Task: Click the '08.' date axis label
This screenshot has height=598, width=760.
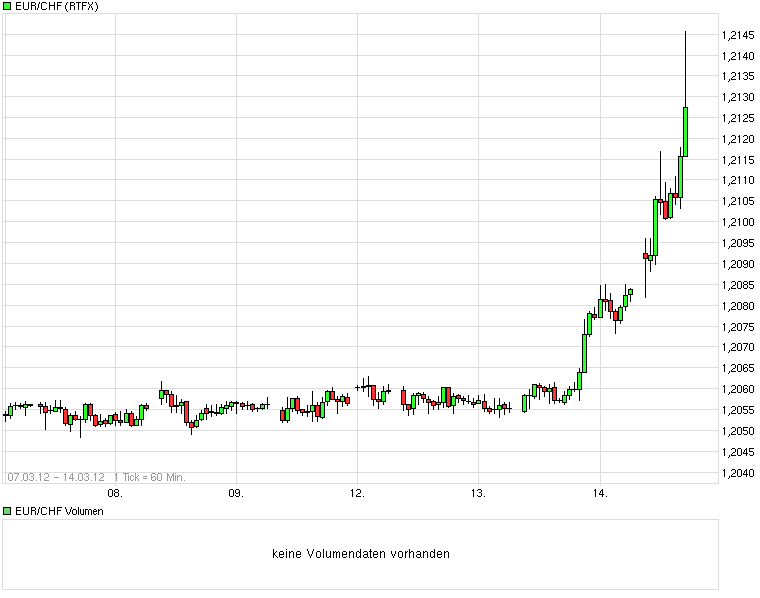Action: [x=115, y=493]
